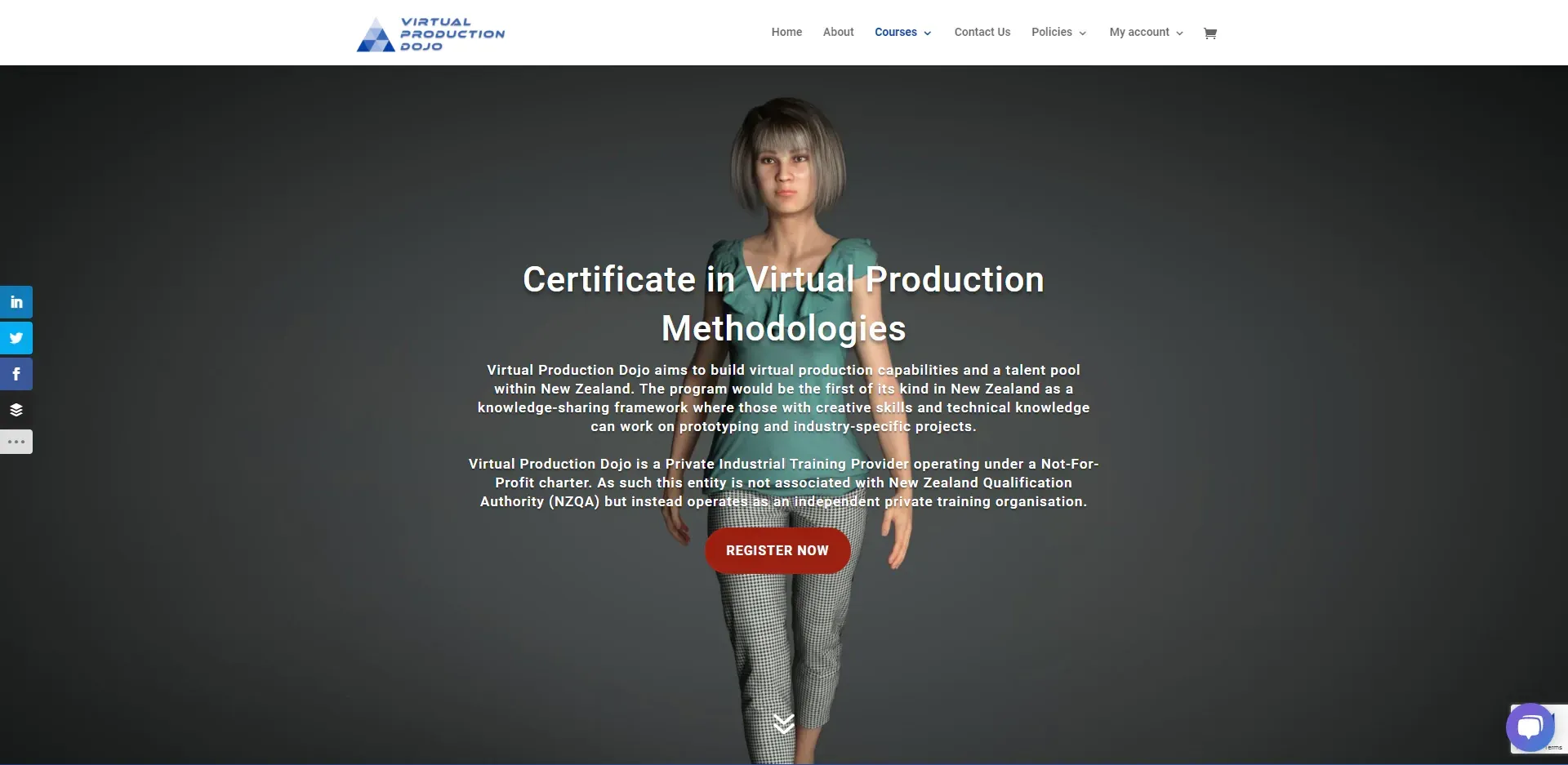Image resolution: width=1568 pixels, height=765 pixels.
Task: Open the Policies dropdown
Action: [1058, 32]
